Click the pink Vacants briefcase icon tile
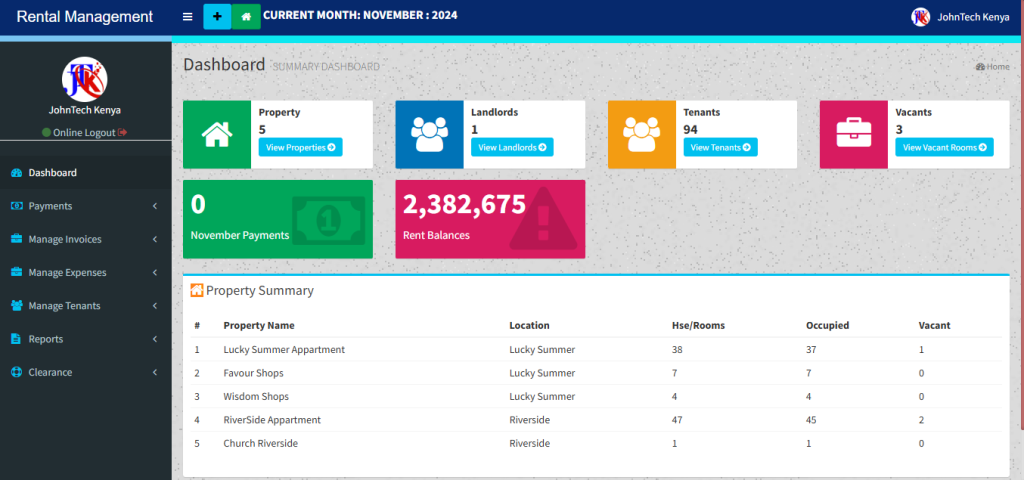Screen dimensions: 1024x480 tap(853, 134)
